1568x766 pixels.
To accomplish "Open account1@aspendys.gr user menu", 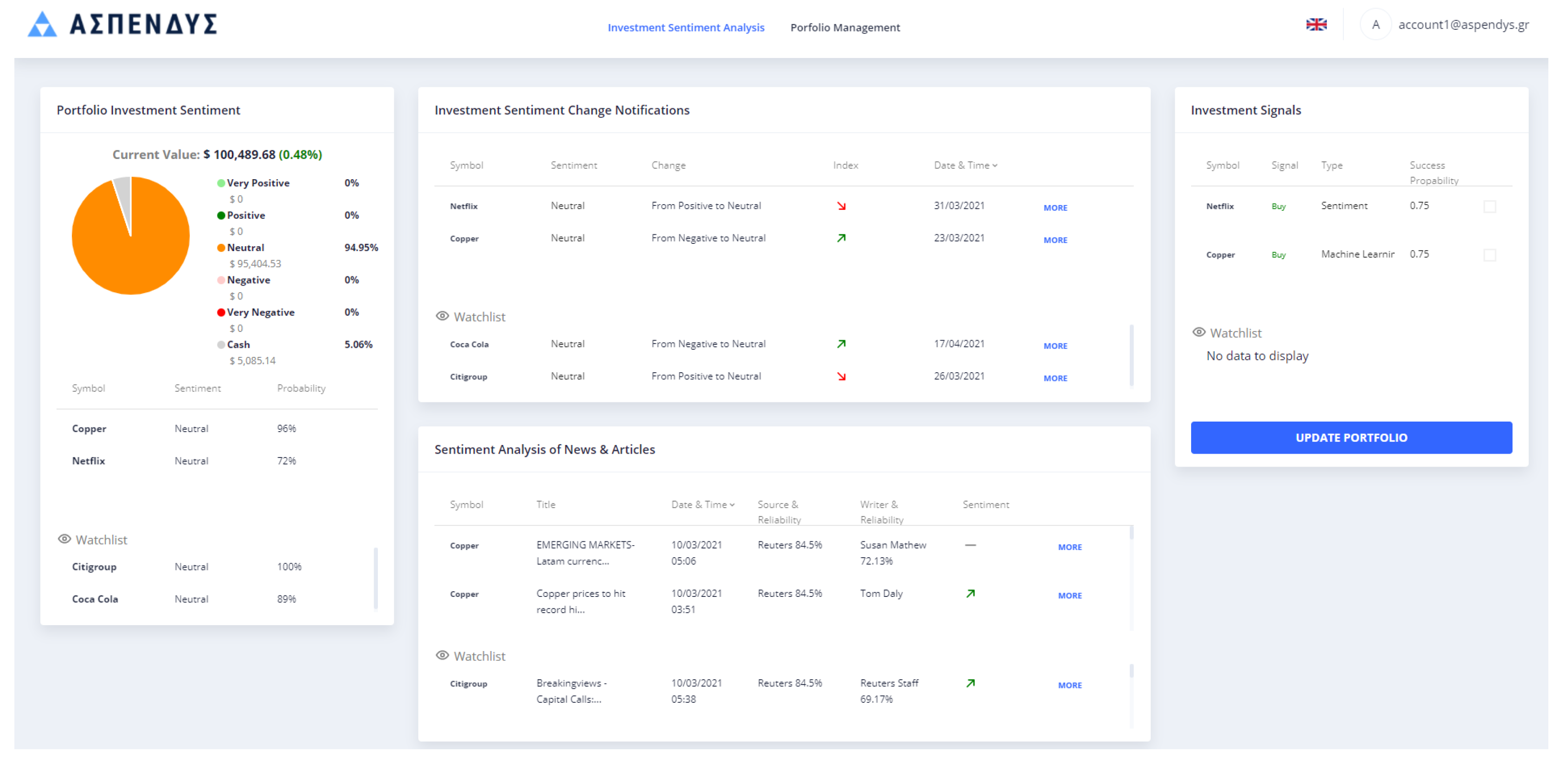I will (1463, 25).
